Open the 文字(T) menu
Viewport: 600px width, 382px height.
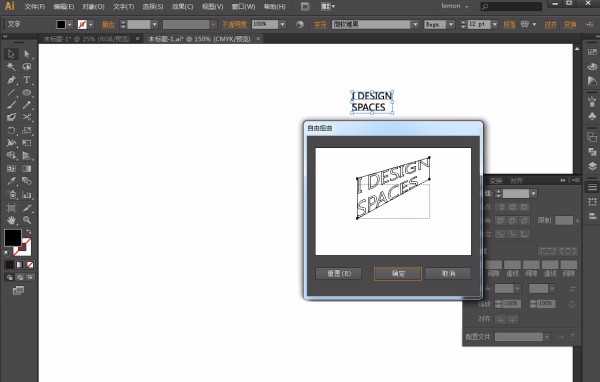tap(123, 7)
